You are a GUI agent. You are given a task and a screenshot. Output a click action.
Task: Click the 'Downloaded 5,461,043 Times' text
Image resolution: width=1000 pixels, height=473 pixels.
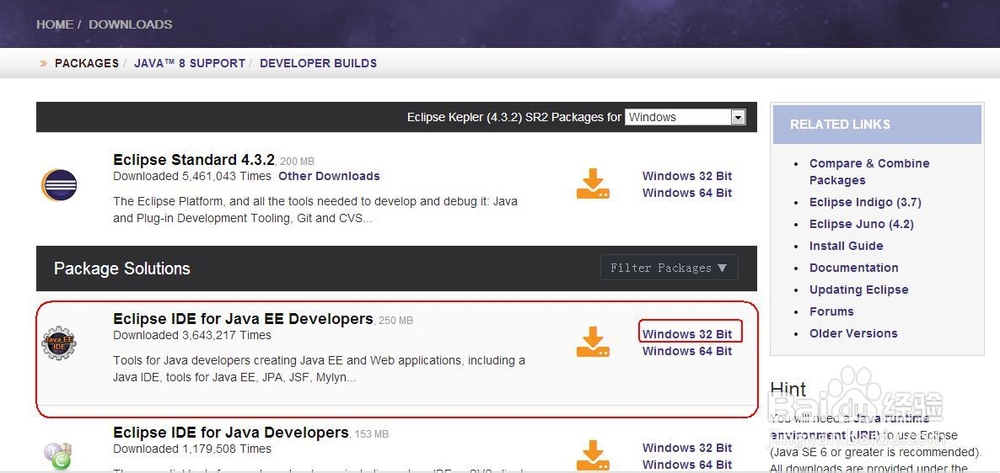tap(192, 176)
